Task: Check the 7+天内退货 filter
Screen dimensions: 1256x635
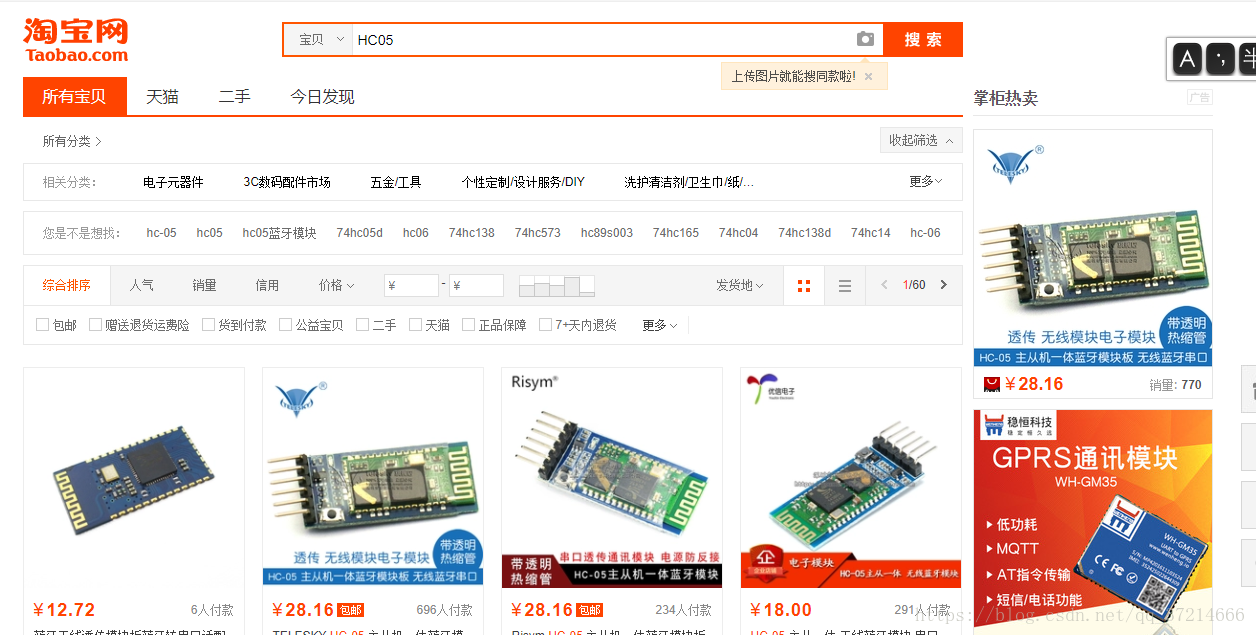Action: tap(545, 324)
